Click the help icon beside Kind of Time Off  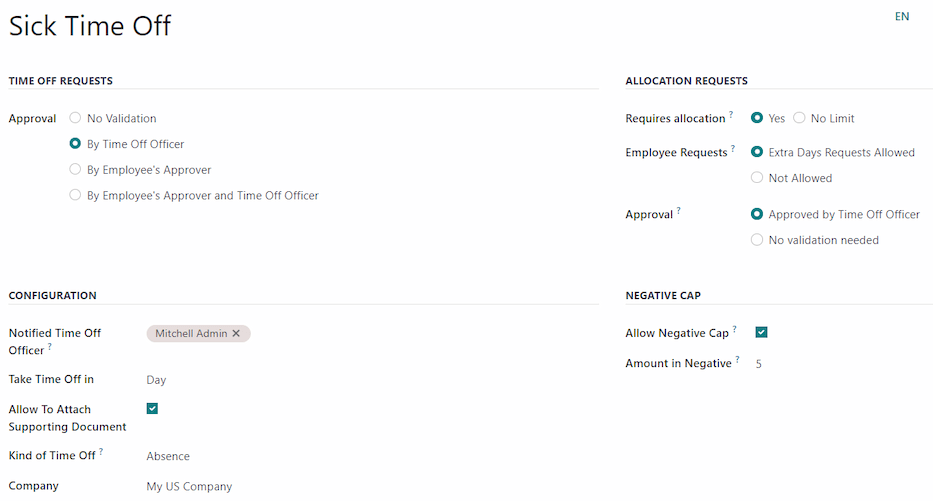pos(101,452)
